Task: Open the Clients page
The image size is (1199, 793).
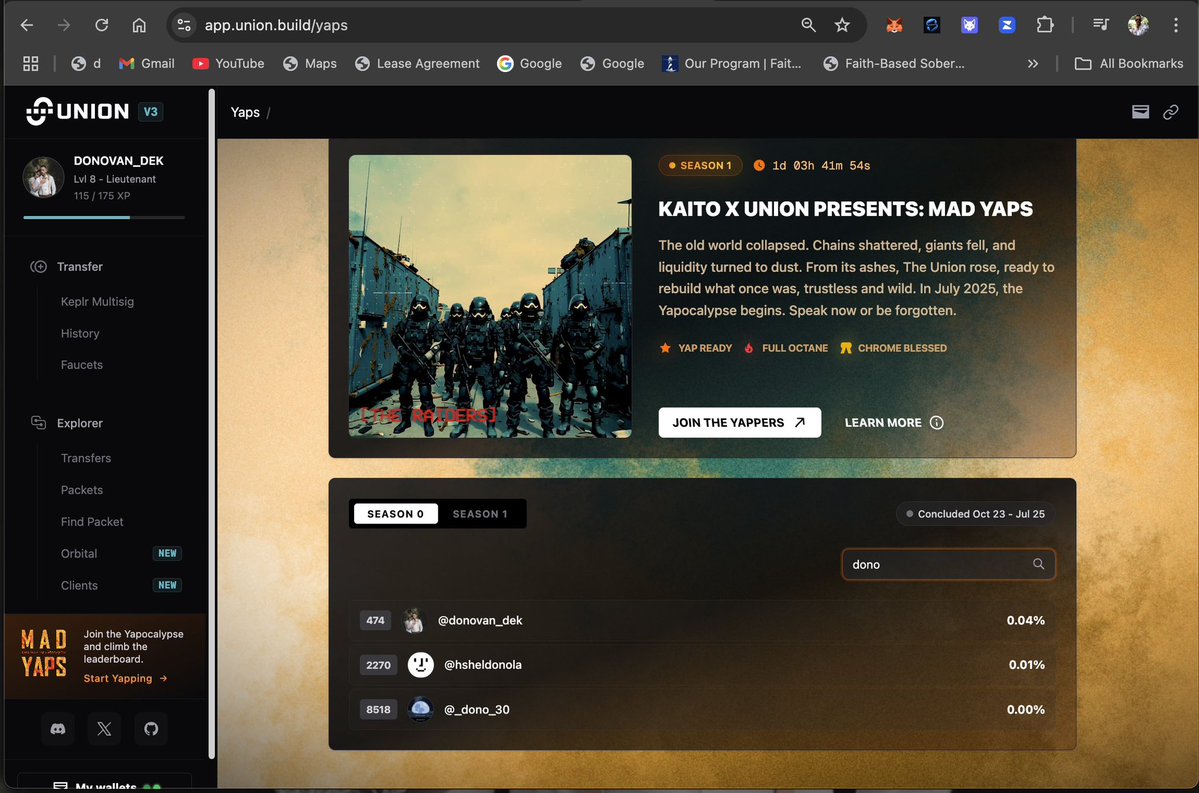Action: (x=80, y=585)
